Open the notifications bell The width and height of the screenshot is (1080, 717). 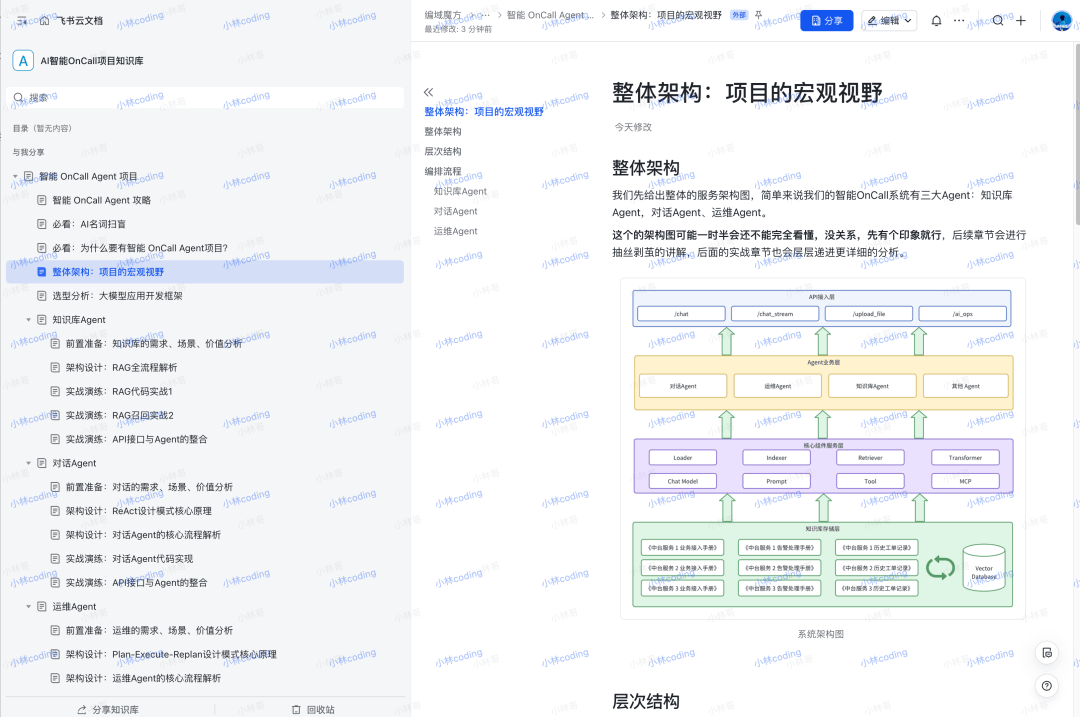[x=936, y=21]
